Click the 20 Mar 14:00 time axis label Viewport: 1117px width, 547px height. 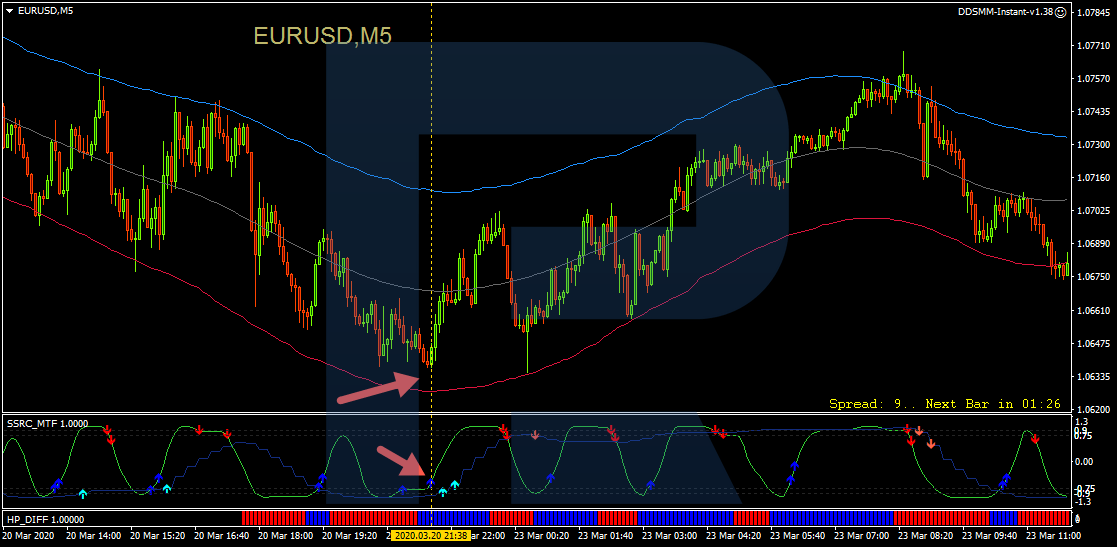(x=93, y=536)
